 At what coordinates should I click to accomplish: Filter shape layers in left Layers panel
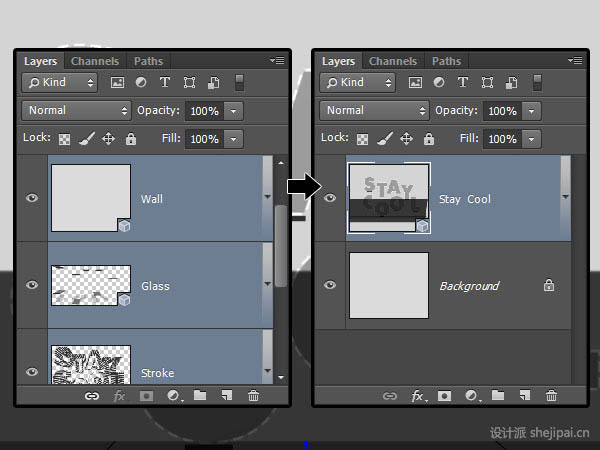click(x=189, y=82)
